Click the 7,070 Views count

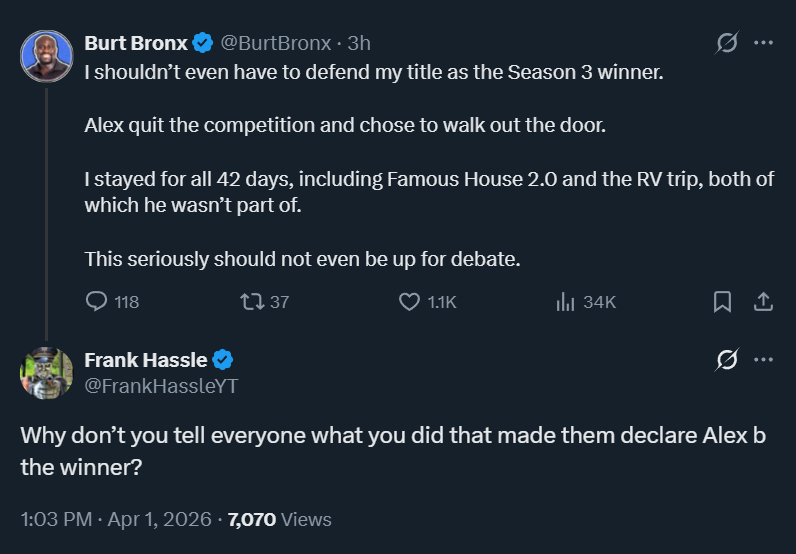coord(280,519)
